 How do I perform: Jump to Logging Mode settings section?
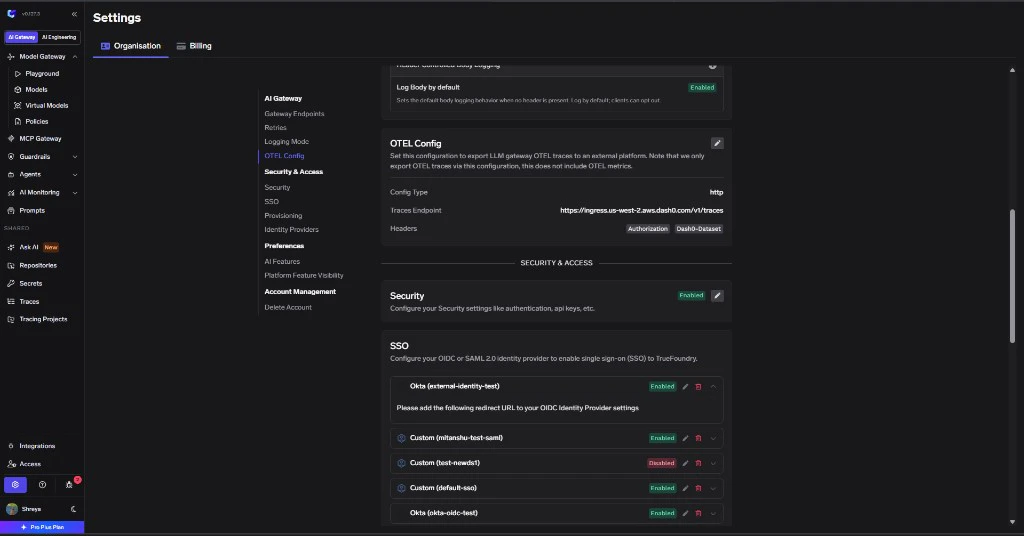click(286, 142)
